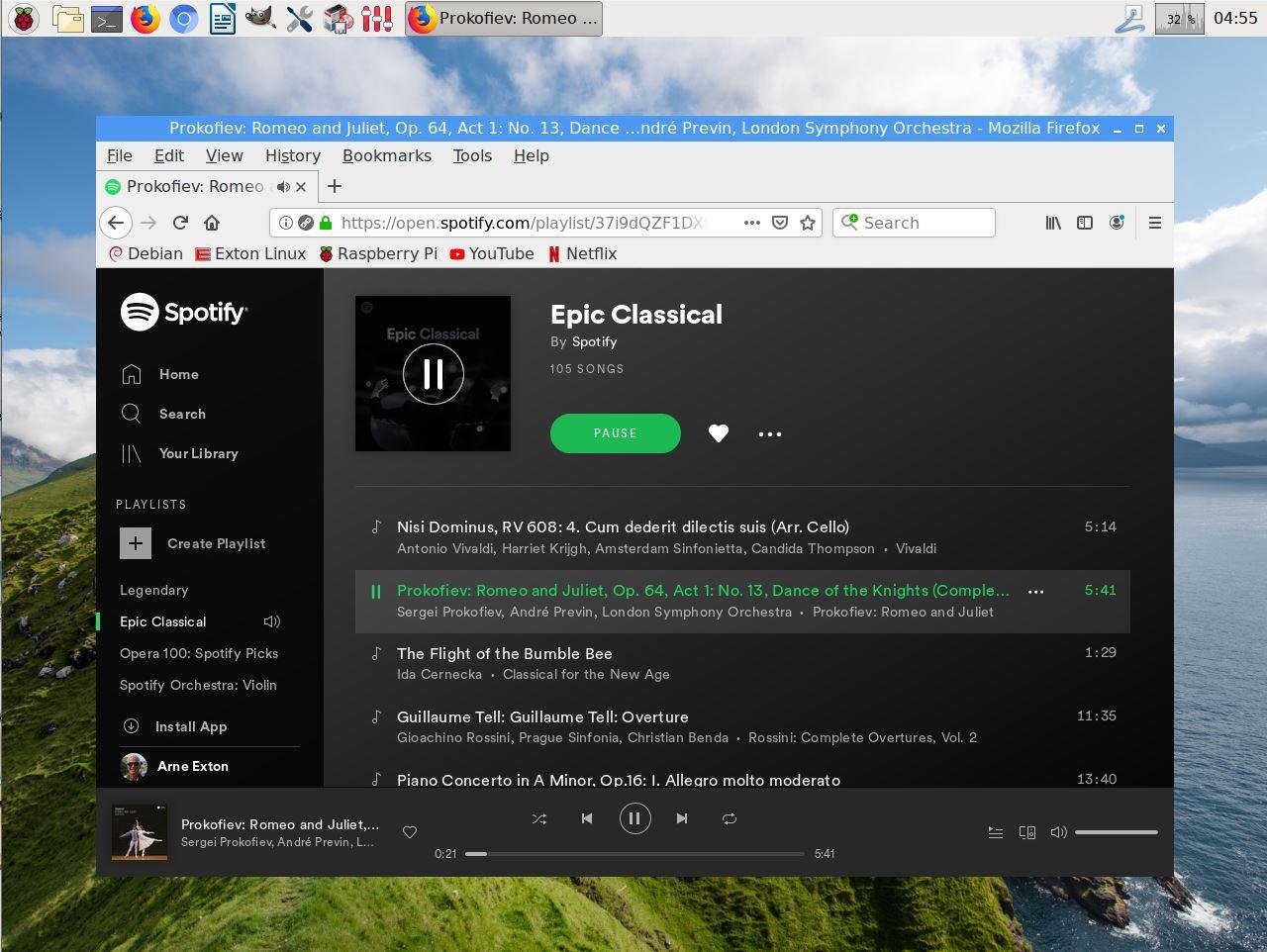This screenshot has width=1267, height=952.
Task: Open a new Firefox tab
Action: coord(335,186)
